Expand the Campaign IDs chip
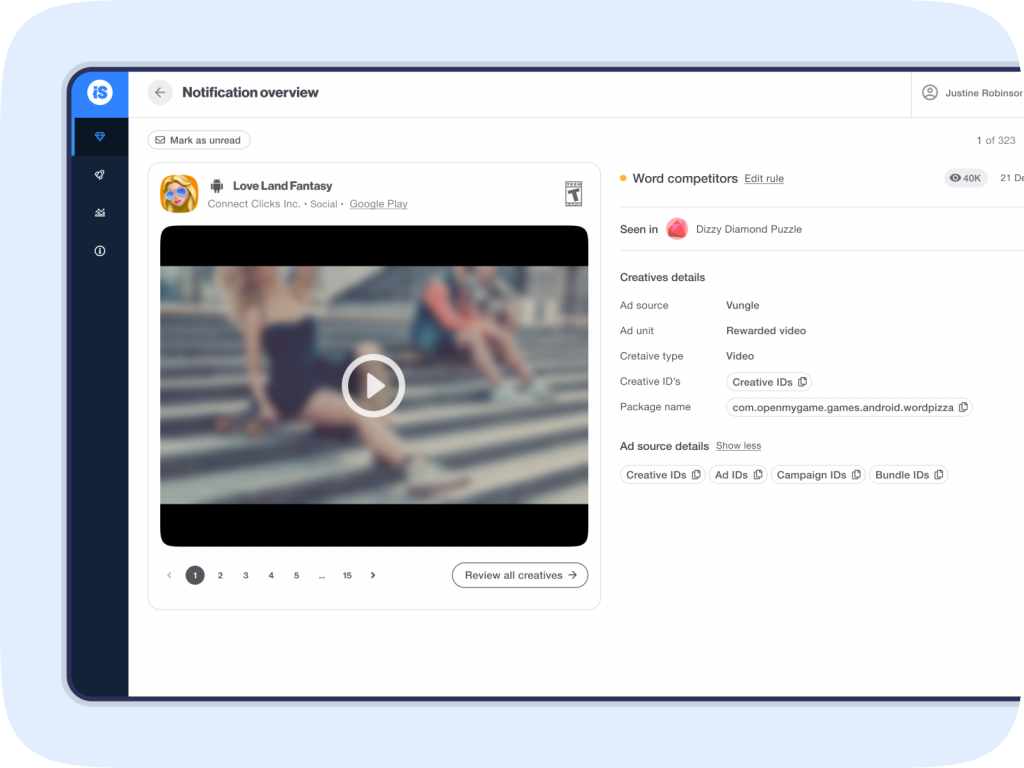The width and height of the screenshot is (1024, 768). 817,474
